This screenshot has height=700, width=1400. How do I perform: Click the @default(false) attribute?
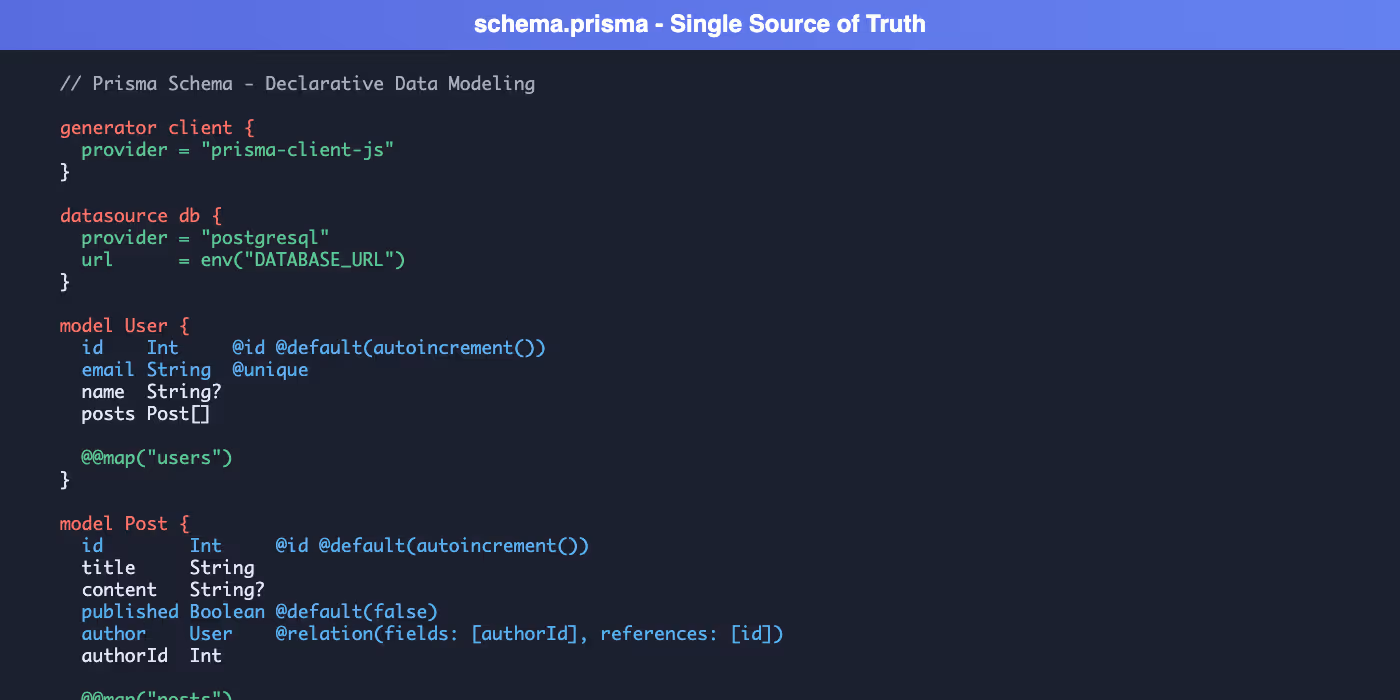pos(357,612)
